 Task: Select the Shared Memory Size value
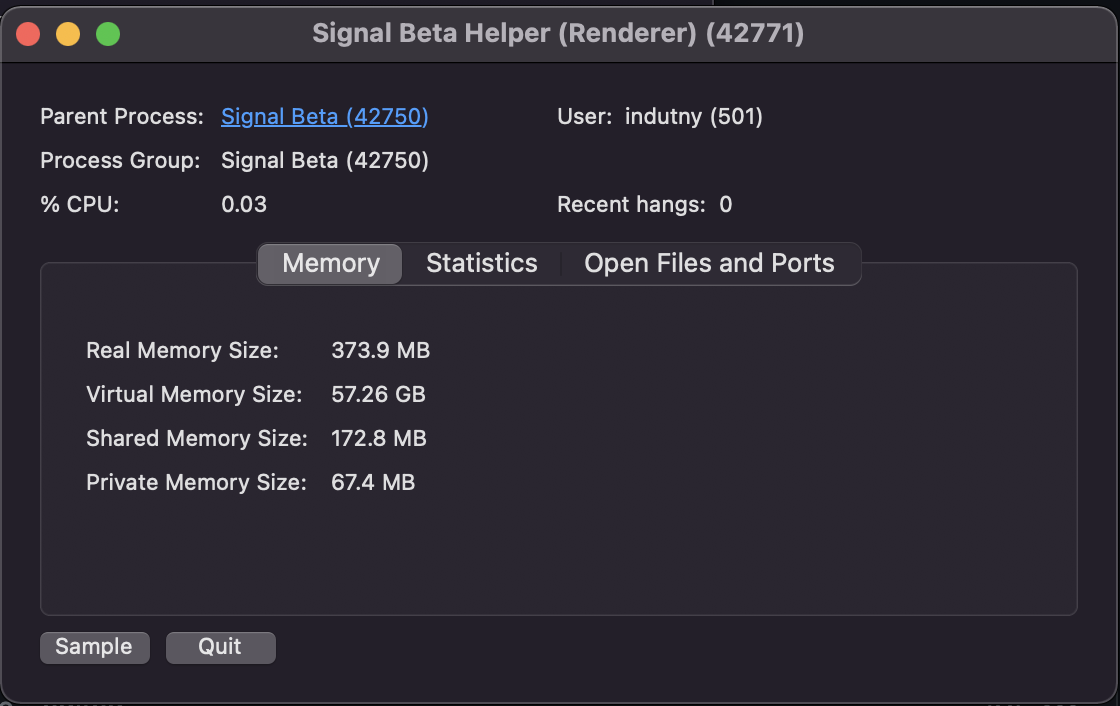[x=378, y=438]
